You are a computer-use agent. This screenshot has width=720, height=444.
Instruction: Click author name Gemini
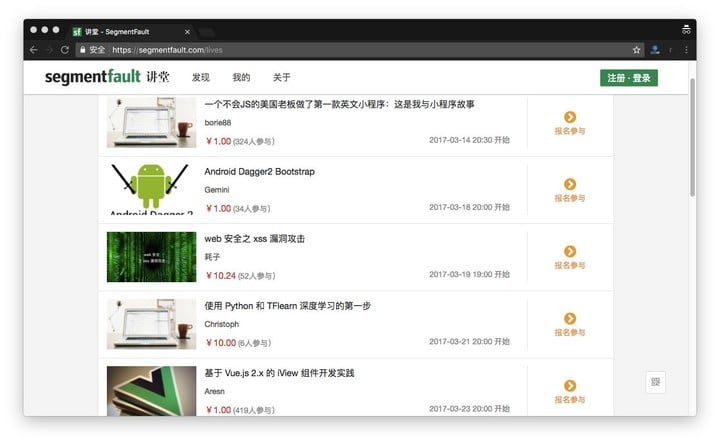[x=217, y=190]
